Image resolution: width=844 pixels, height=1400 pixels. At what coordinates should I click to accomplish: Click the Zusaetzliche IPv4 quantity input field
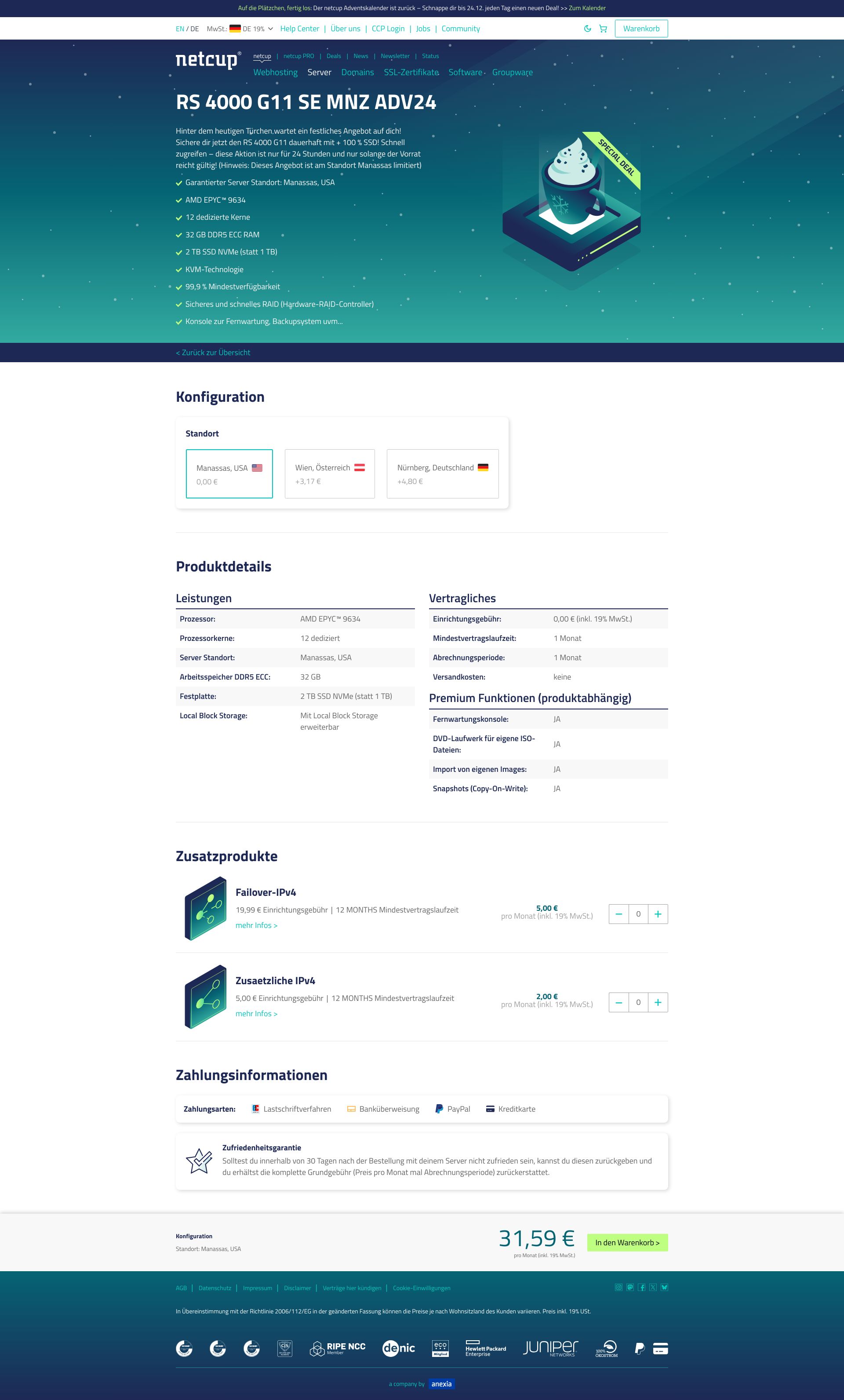(x=638, y=1002)
